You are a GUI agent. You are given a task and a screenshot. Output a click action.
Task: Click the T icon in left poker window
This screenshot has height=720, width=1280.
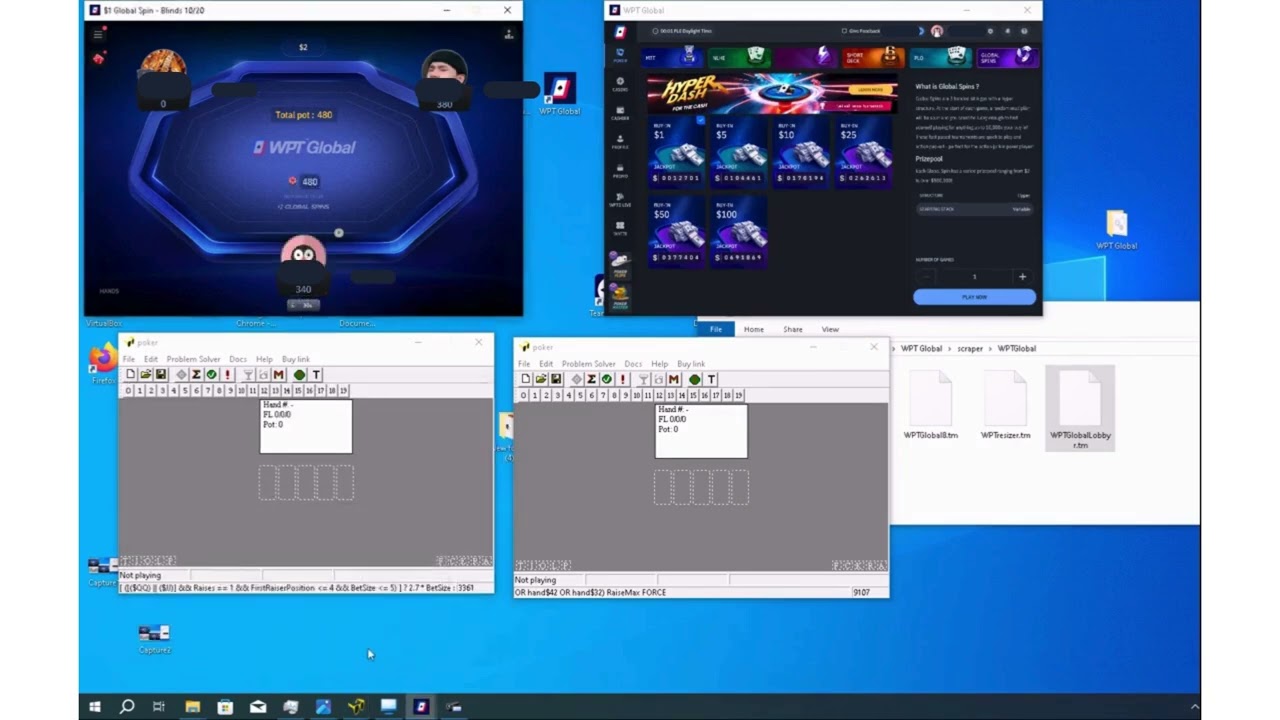tap(316, 375)
